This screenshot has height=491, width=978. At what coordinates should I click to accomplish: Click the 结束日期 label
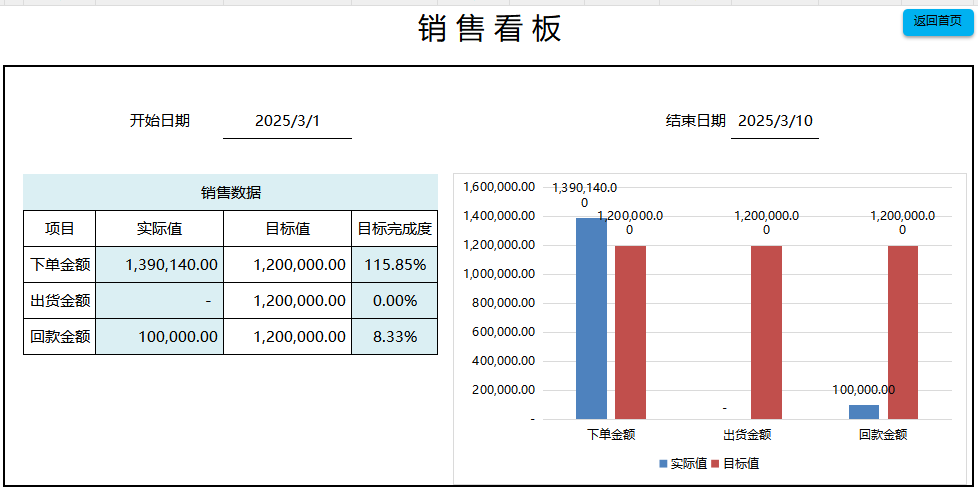tap(695, 121)
